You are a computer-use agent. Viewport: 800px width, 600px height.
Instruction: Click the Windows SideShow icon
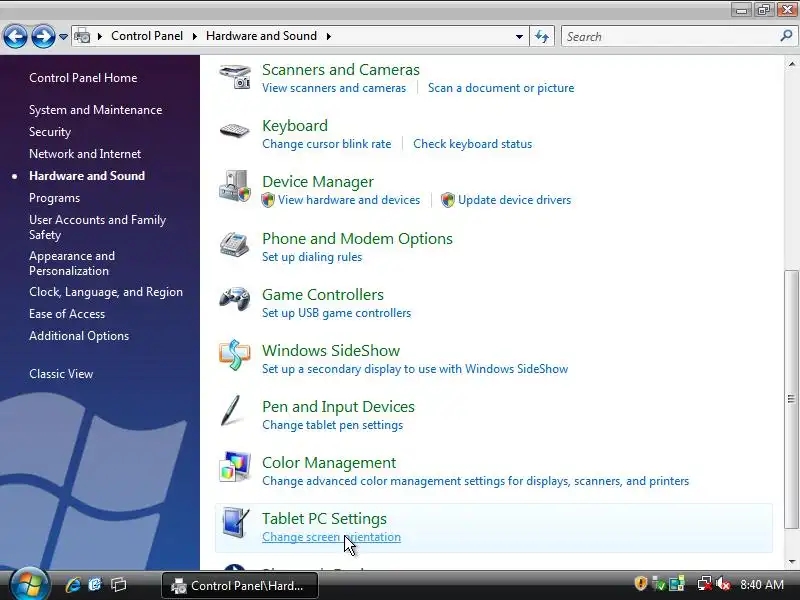(x=235, y=355)
